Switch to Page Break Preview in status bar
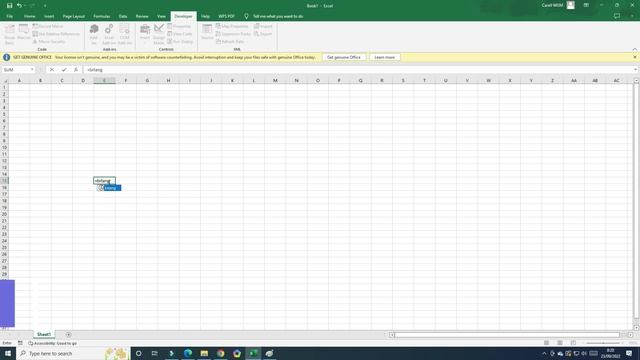640x360 pixels. tap(573, 343)
